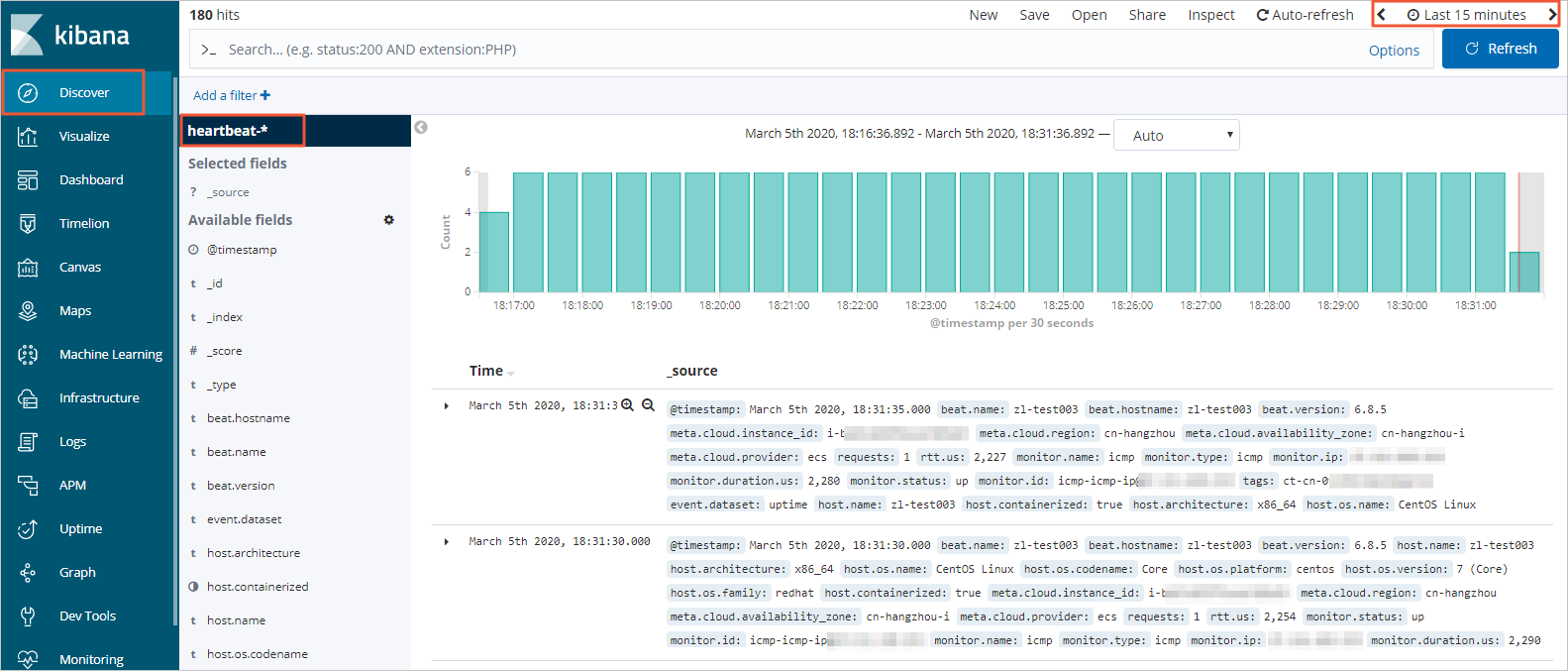Click the blue Refresh button
Viewport: 1568px width, 671px height.
tap(1500, 49)
